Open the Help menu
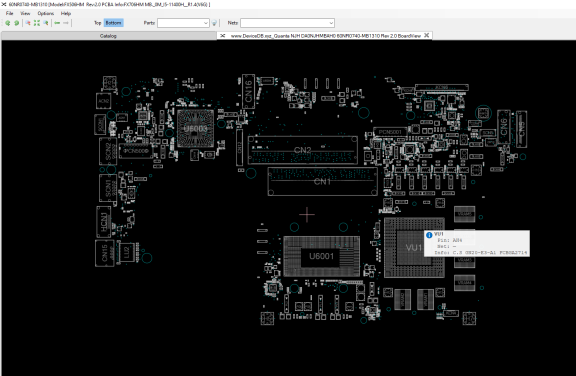 click(66, 14)
